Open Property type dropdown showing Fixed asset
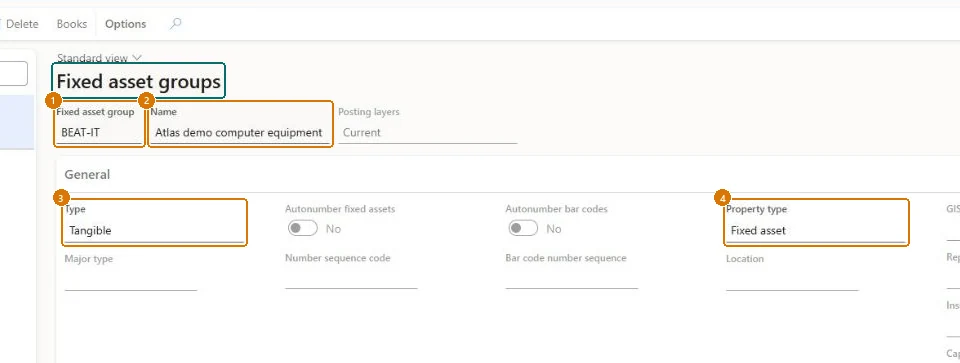960x363 pixels. 816,231
